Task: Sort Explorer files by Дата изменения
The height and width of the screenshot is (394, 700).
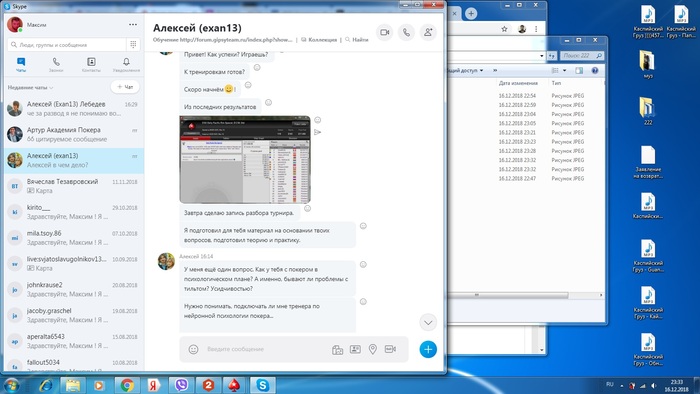Action: 518,83
